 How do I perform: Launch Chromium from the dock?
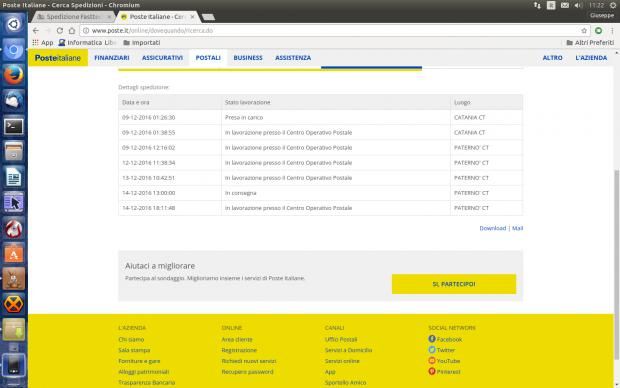[13, 50]
